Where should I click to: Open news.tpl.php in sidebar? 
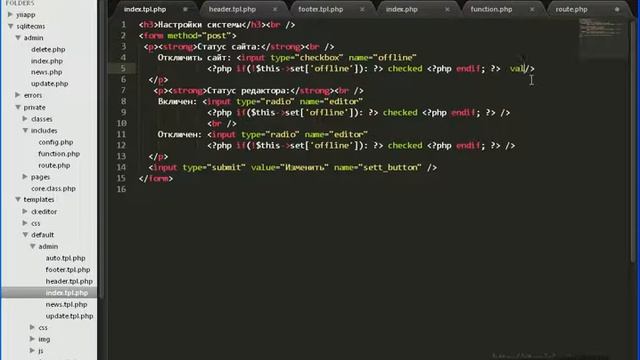[x=67, y=304]
